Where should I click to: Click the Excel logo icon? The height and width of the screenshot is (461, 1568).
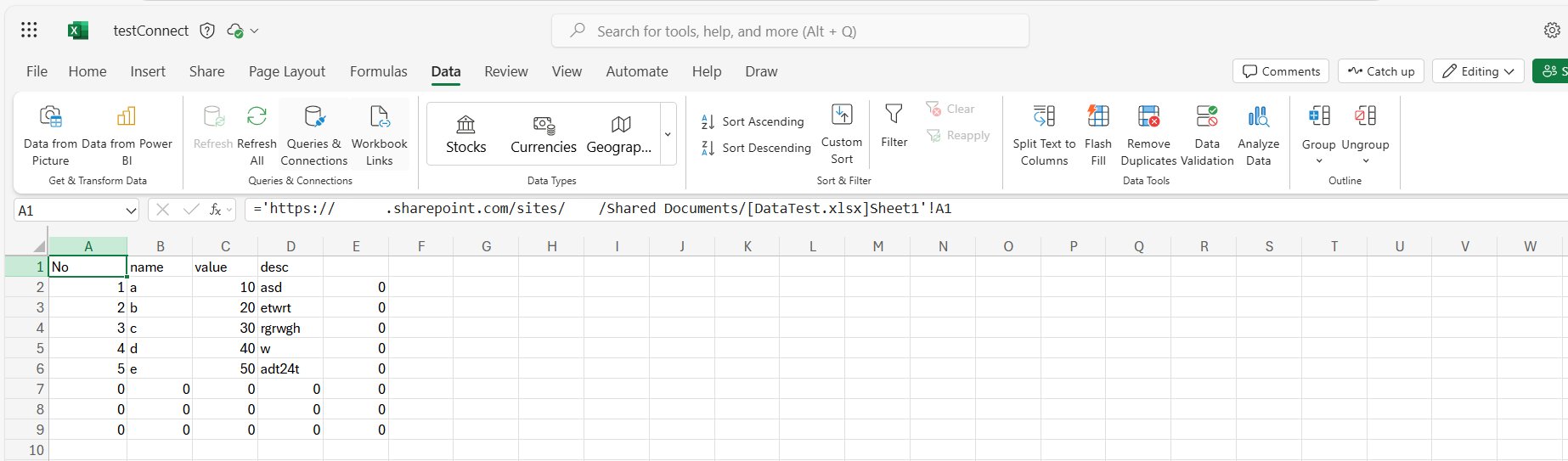tap(78, 31)
